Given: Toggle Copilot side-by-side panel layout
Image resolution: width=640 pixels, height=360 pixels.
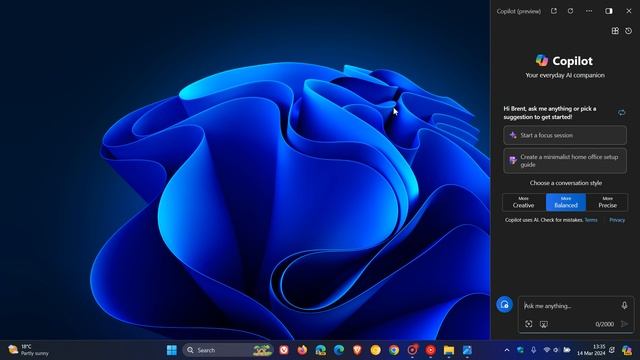Looking at the screenshot, I should tap(609, 11).
